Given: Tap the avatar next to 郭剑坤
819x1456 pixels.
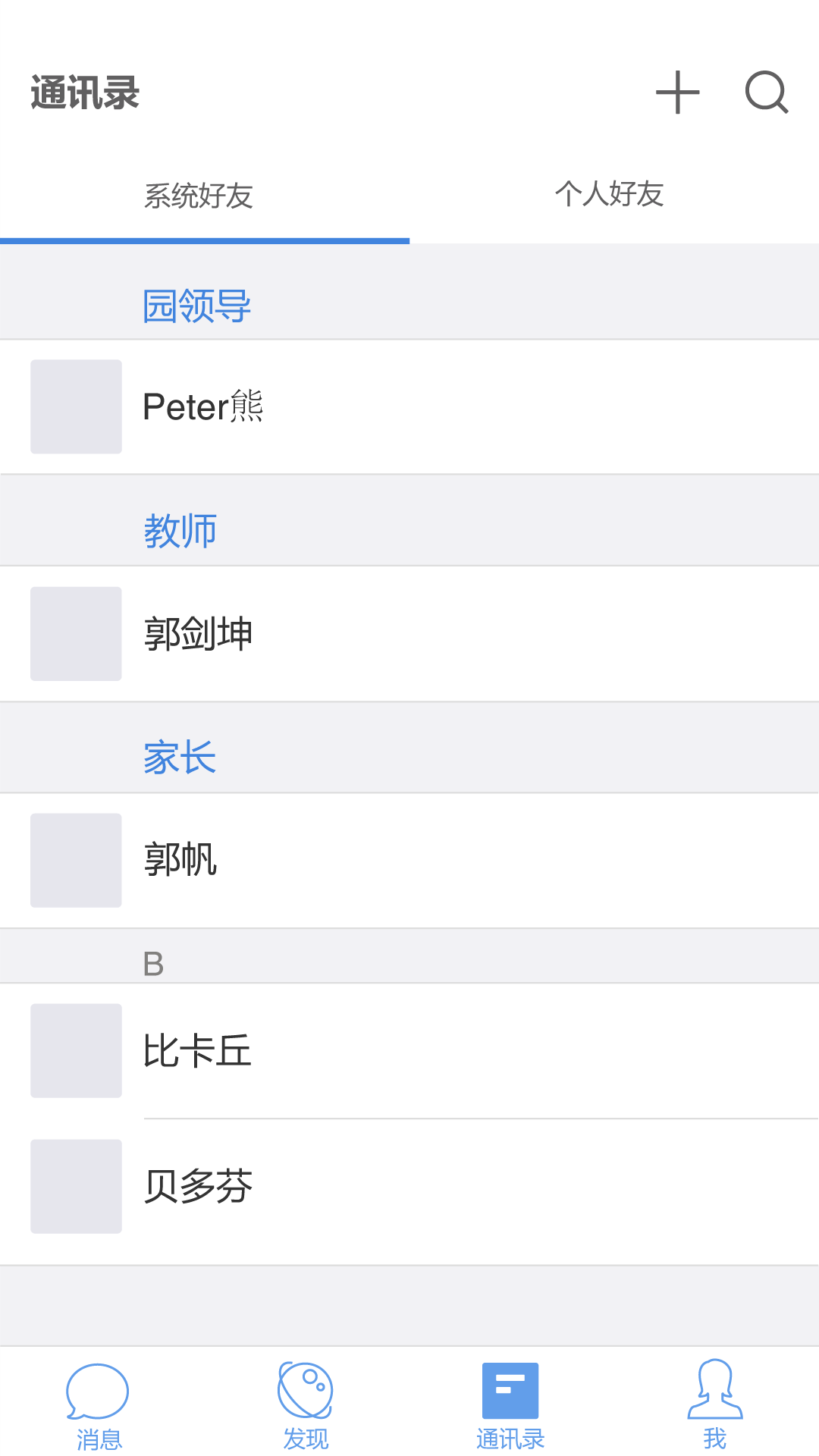Looking at the screenshot, I should click(x=76, y=633).
